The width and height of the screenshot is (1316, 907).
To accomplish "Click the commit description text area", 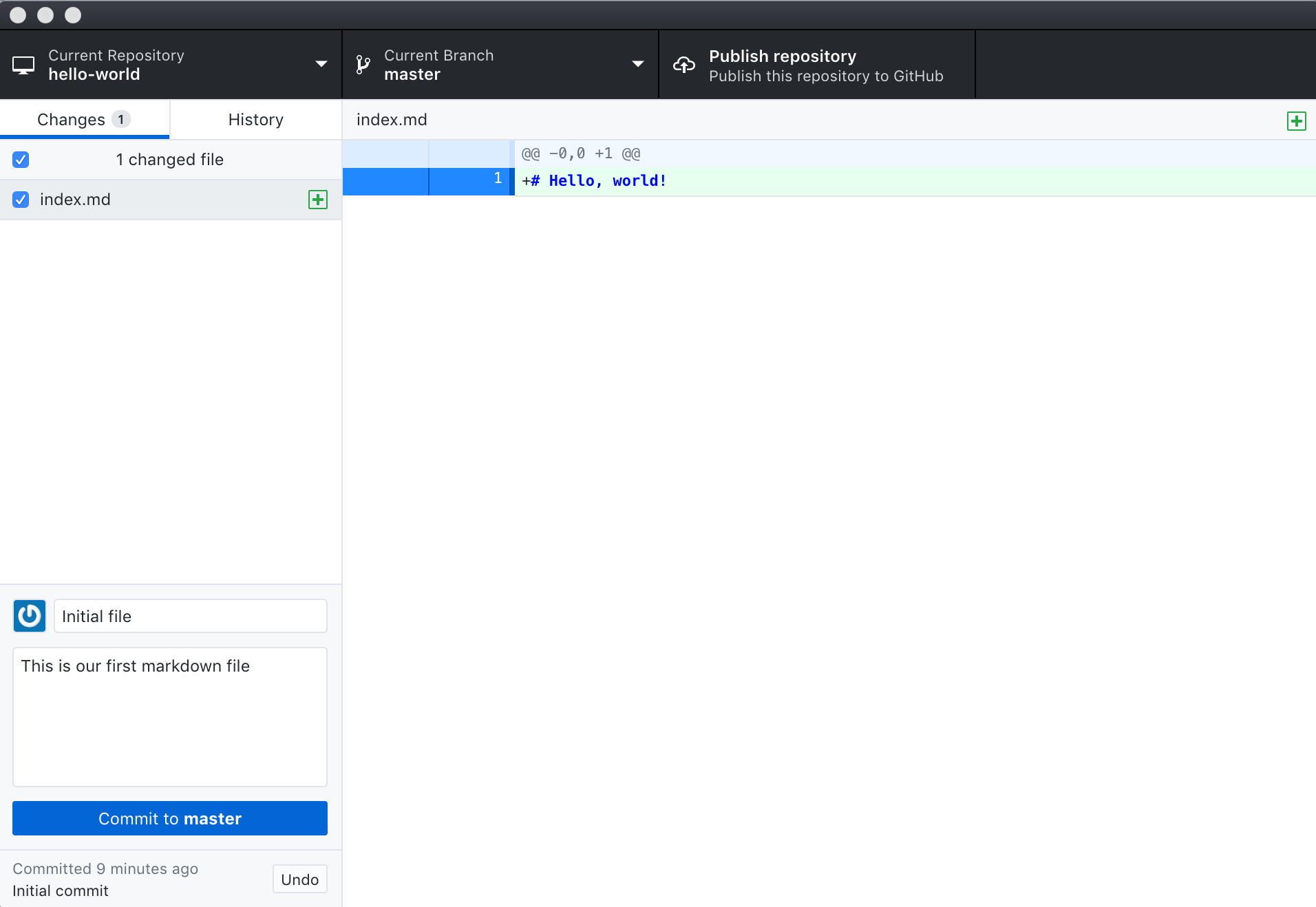I will (x=169, y=717).
